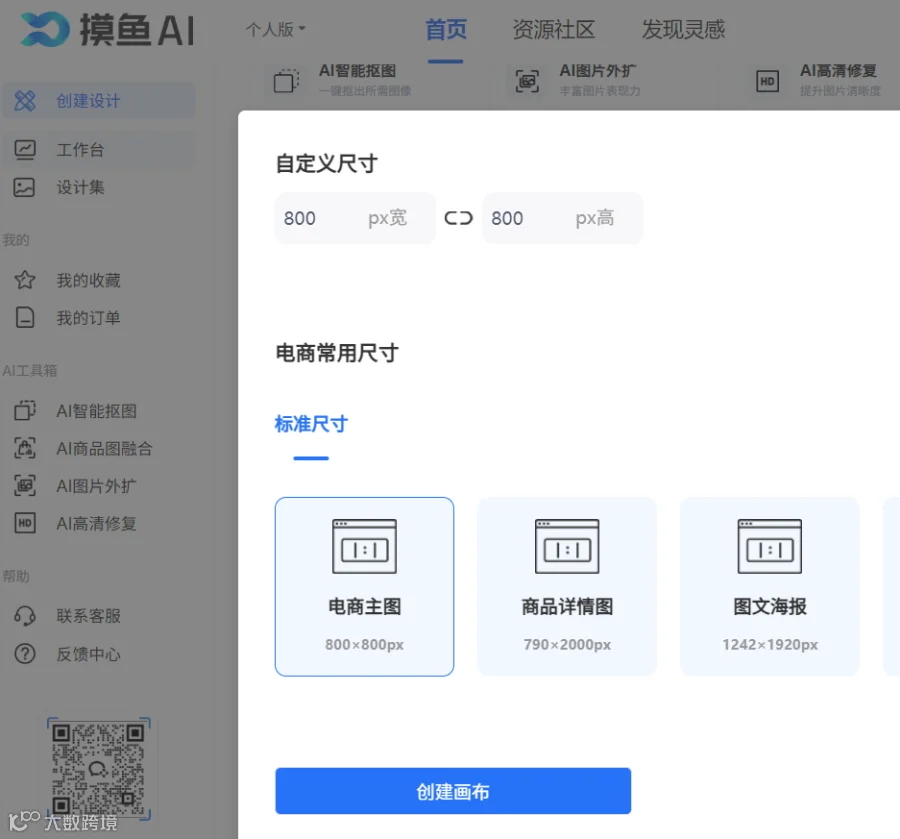The image size is (900, 839).
Task: Click the headset icon for 联系客服
Action: click(x=25, y=616)
